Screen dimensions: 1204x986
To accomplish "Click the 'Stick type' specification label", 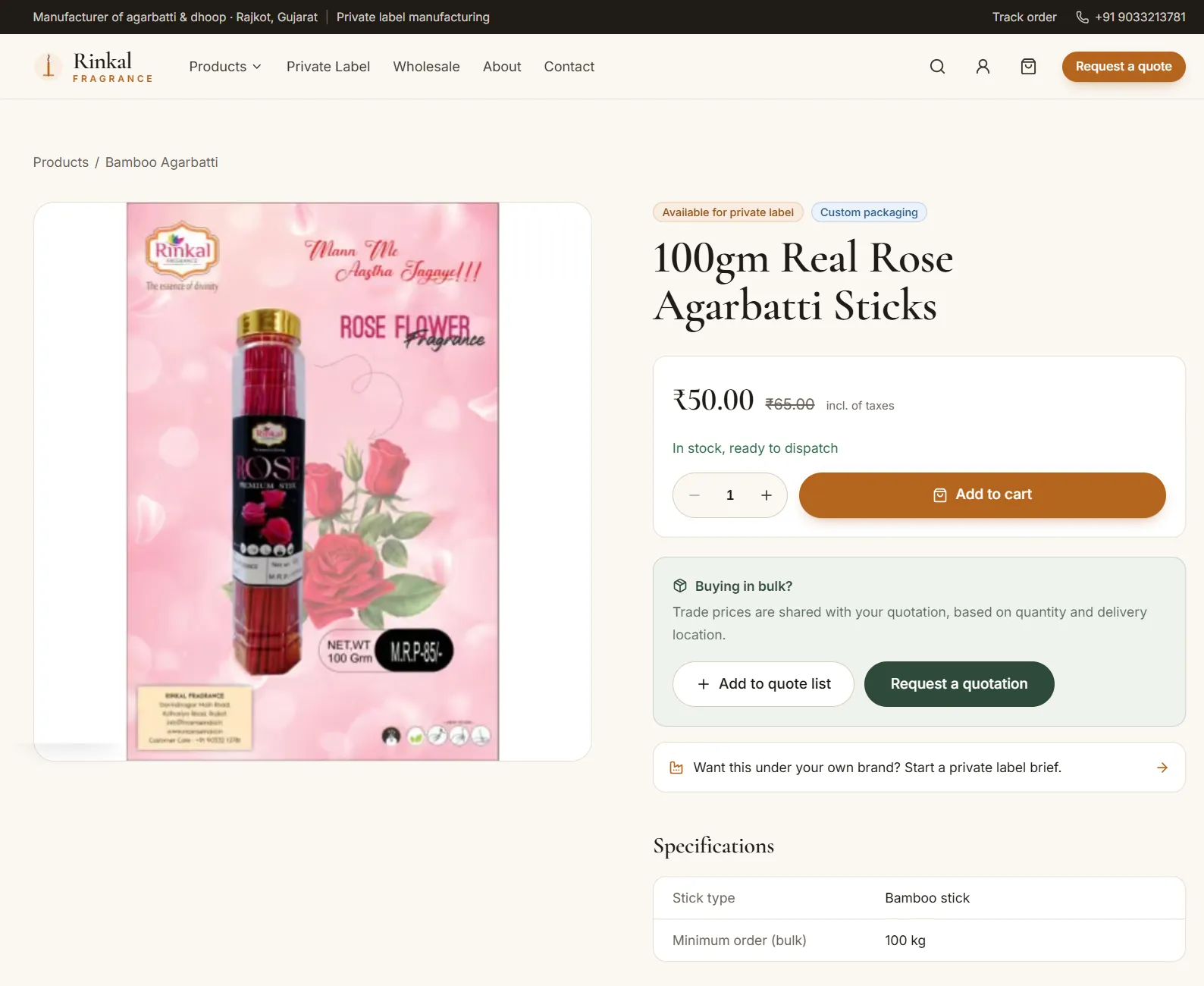I will point(704,898).
